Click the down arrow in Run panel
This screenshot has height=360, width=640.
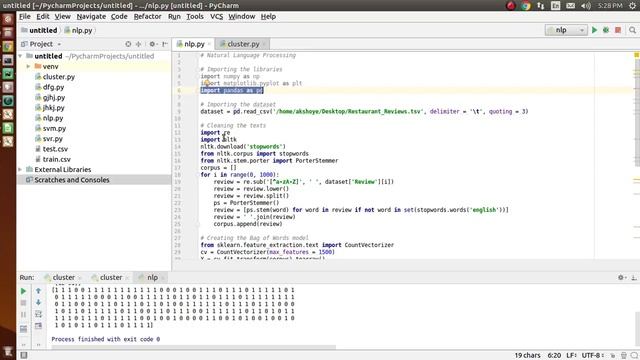point(38,302)
